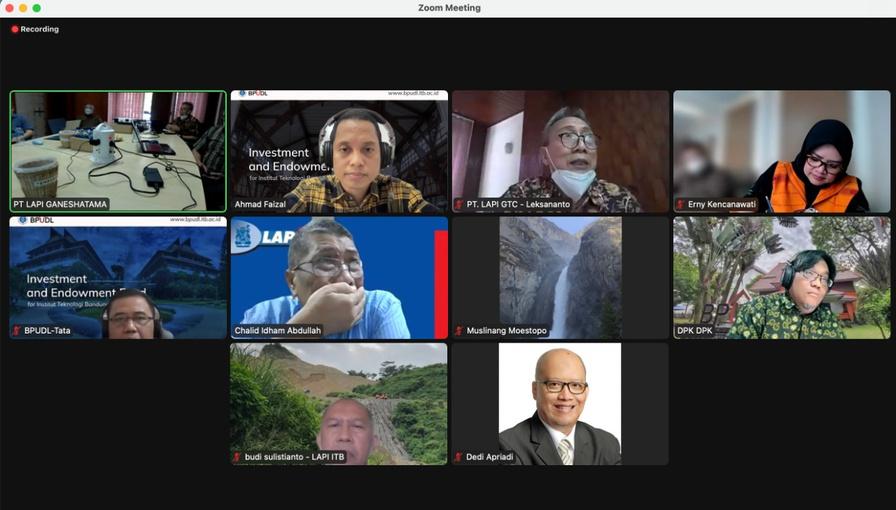The image size is (896, 510).
Task: Select the PT LAPI GANESHATAMA video tile
Action: point(118,152)
